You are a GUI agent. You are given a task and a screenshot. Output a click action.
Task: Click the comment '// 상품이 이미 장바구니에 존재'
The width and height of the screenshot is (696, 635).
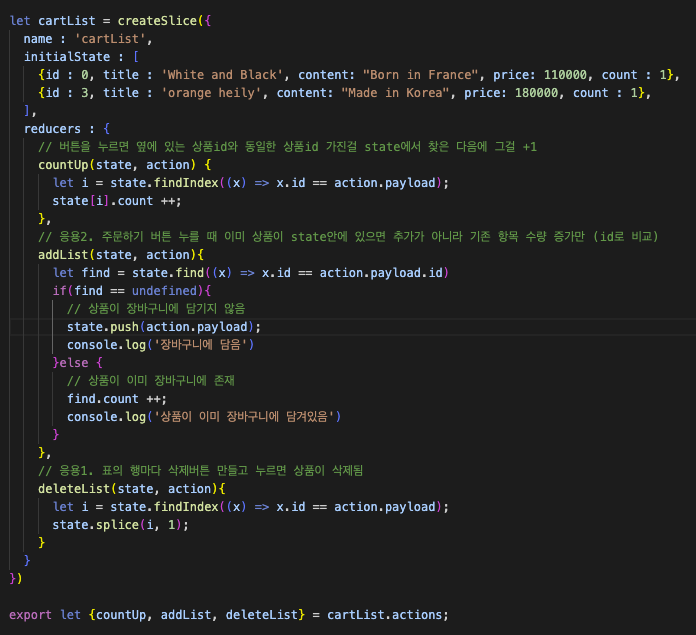(x=151, y=381)
